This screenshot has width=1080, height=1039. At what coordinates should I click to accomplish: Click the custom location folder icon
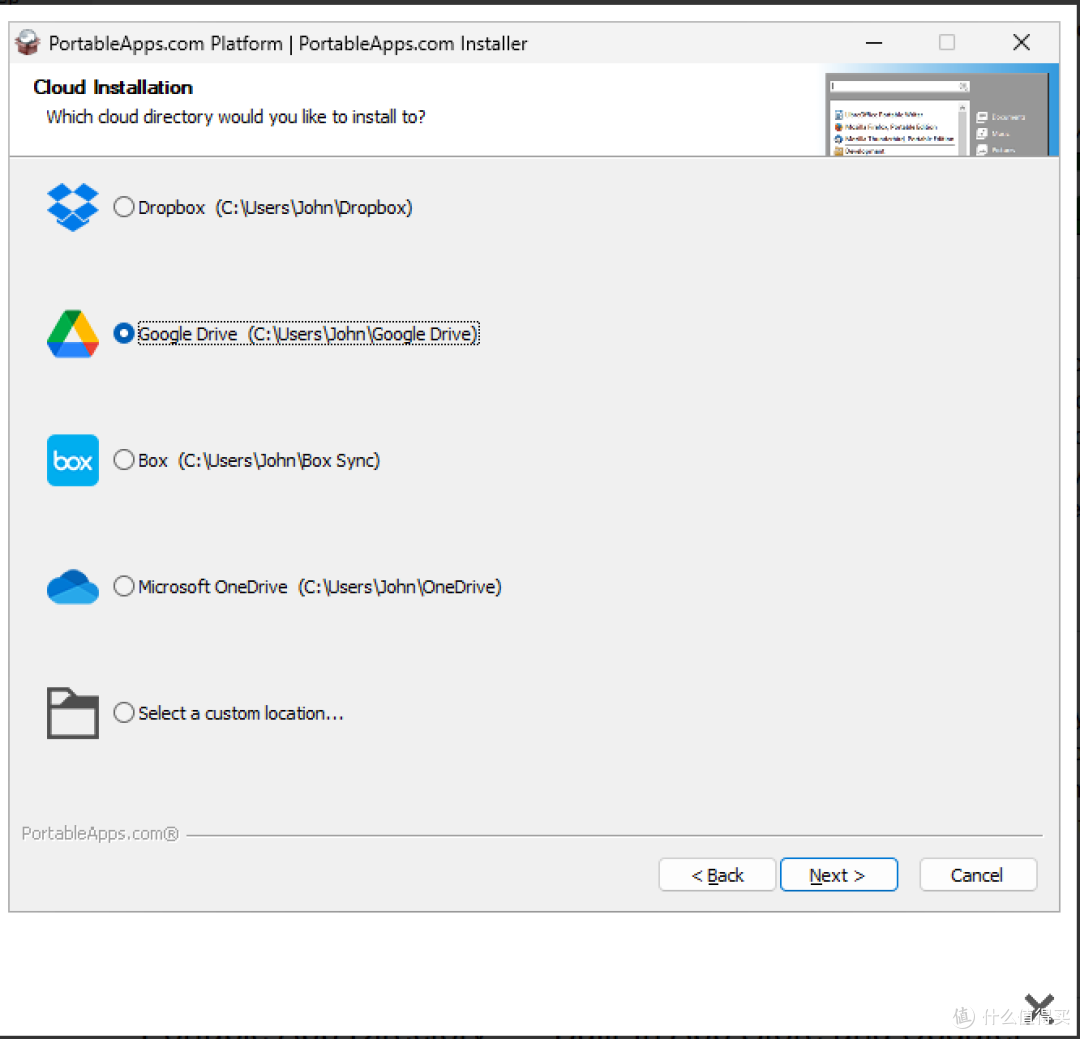pyautogui.click(x=73, y=713)
